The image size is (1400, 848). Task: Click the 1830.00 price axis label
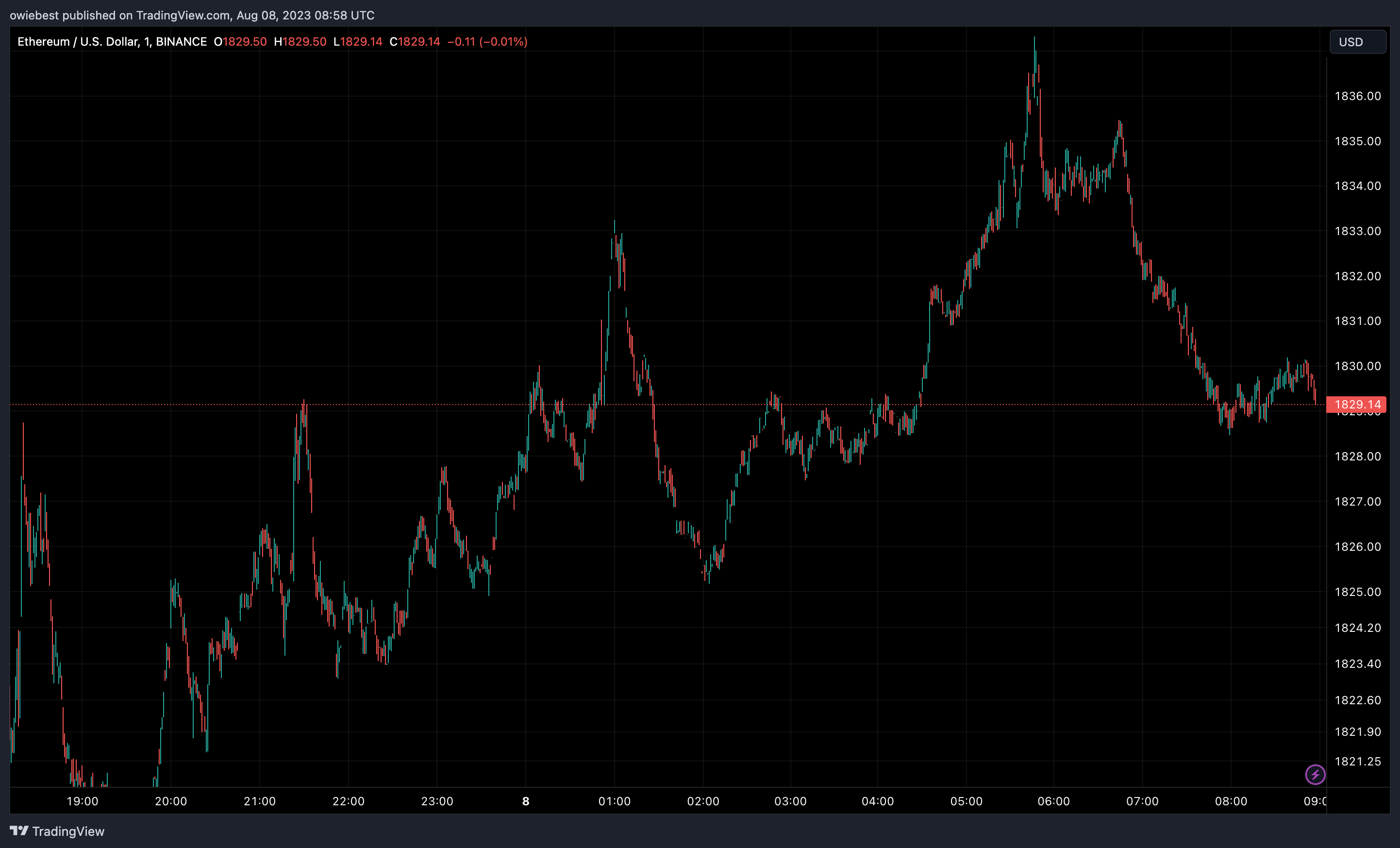[x=1357, y=366]
